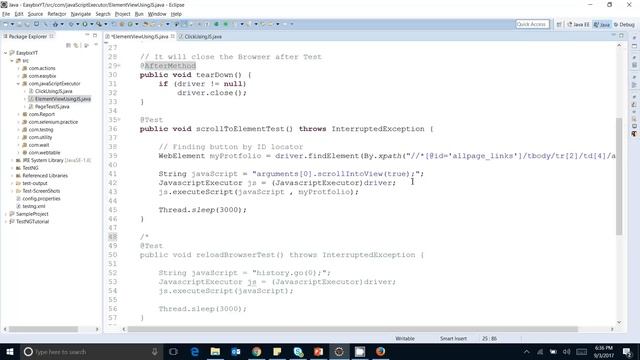Select the Referenced Libraries node
The image size is (640, 360).
45,176
